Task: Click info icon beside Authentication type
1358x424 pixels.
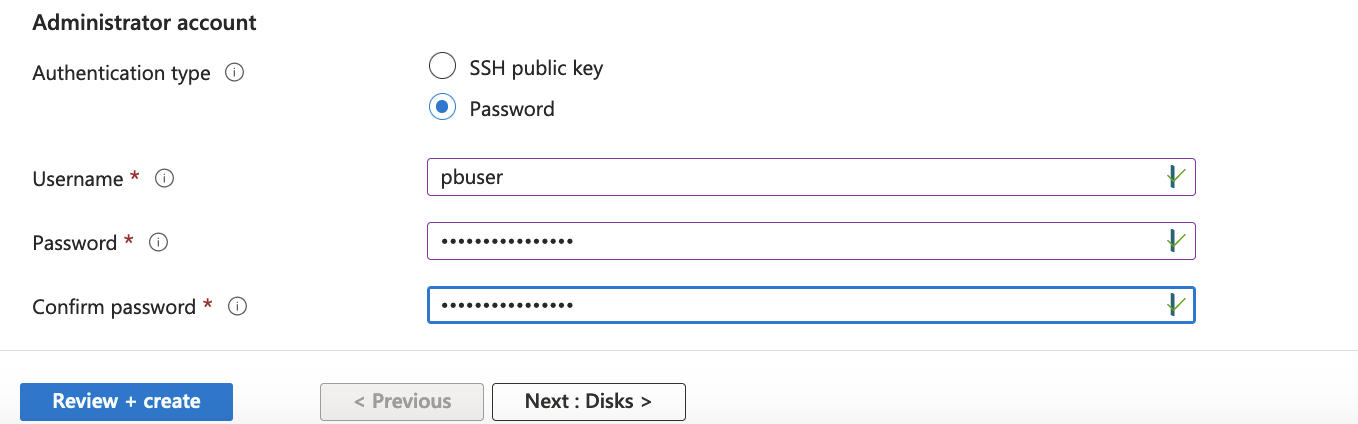Action: click(235, 73)
